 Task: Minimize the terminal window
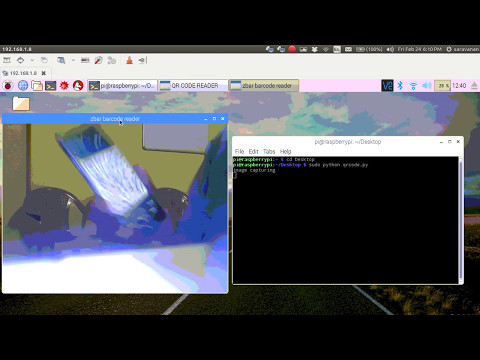(441, 142)
